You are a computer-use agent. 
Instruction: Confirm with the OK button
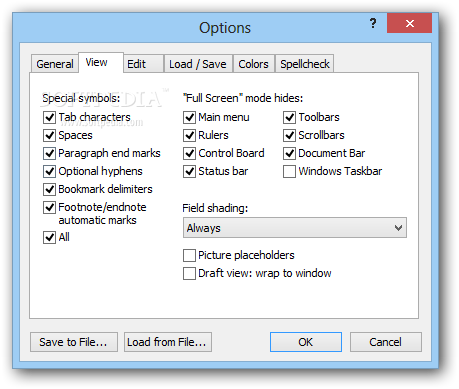coord(306,342)
